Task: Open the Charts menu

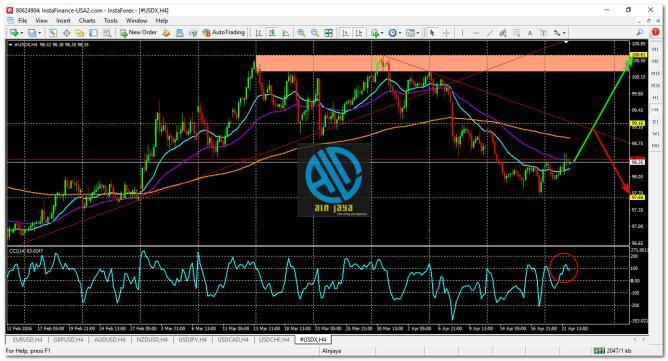Action: coord(87,20)
